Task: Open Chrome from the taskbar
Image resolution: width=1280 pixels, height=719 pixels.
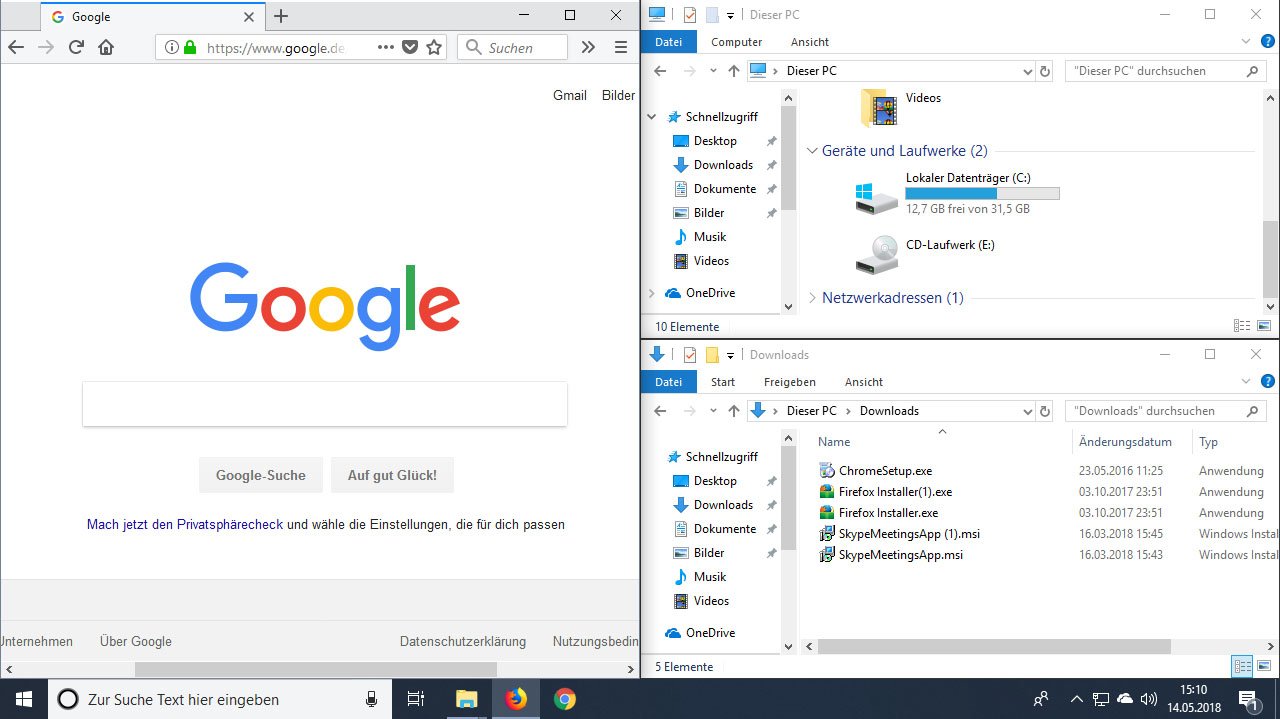Action: (565, 699)
